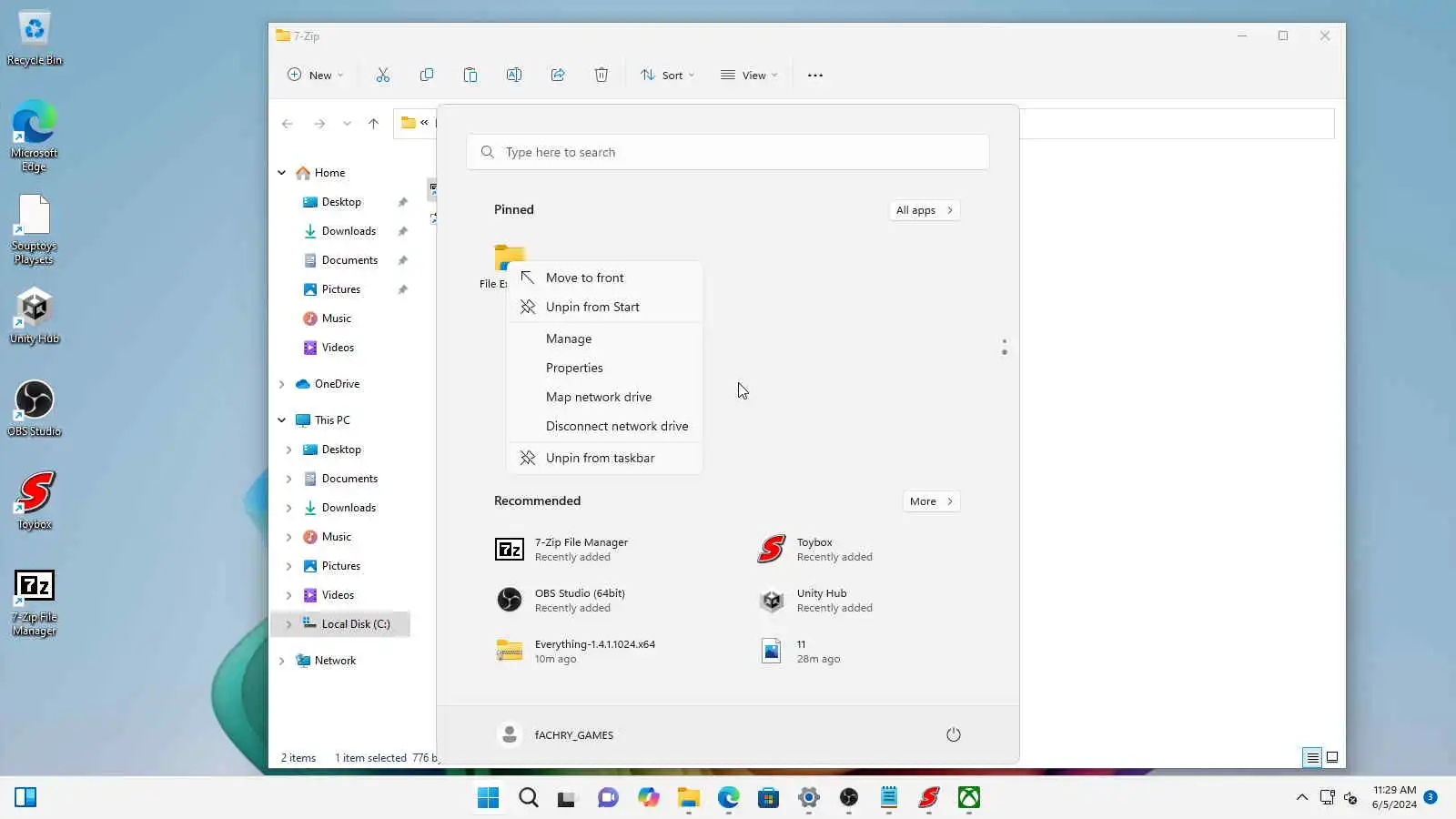Open Settings gear on the taskbar

(x=808, y=798)
